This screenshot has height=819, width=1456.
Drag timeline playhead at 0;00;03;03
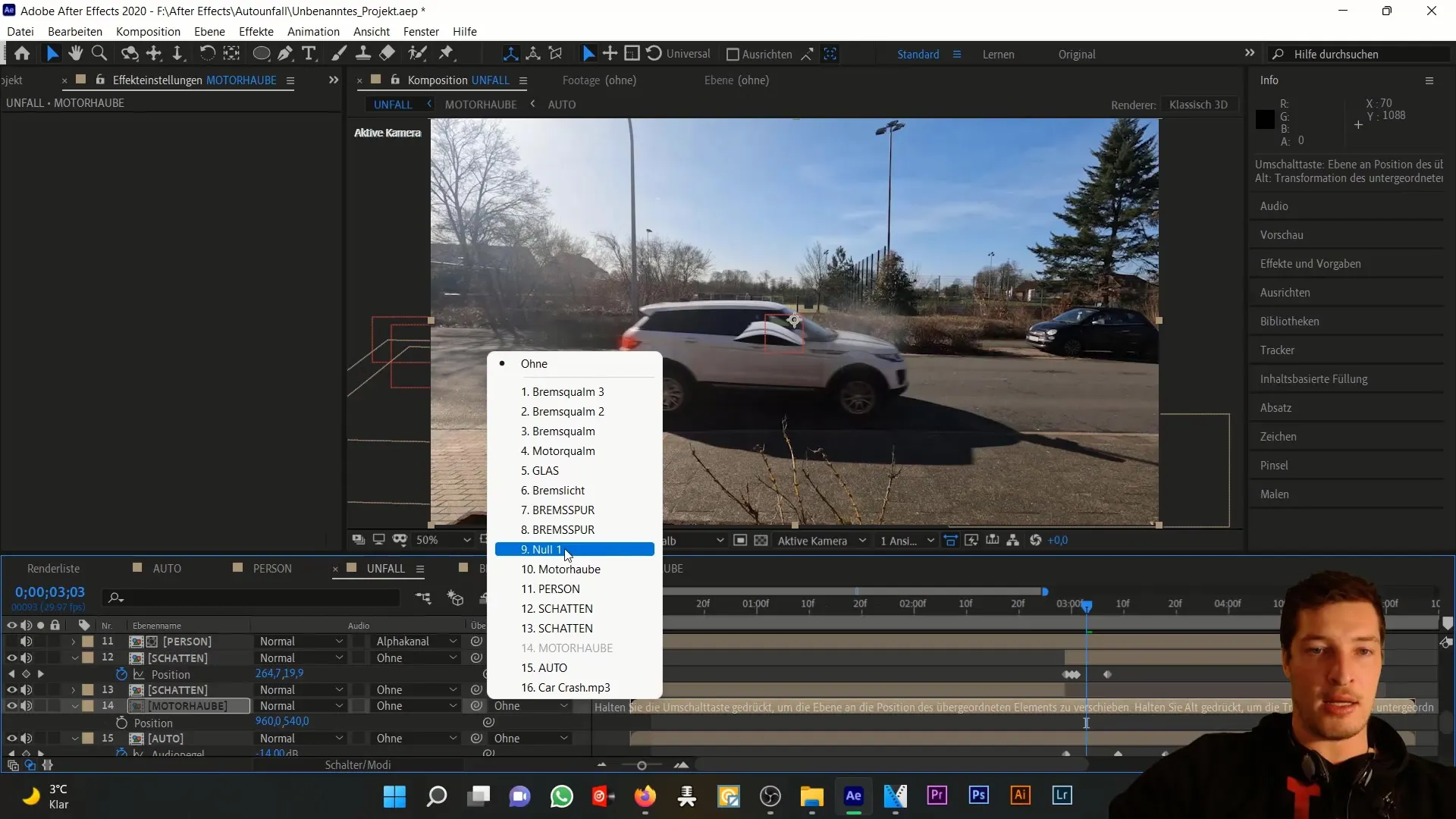1087,603
